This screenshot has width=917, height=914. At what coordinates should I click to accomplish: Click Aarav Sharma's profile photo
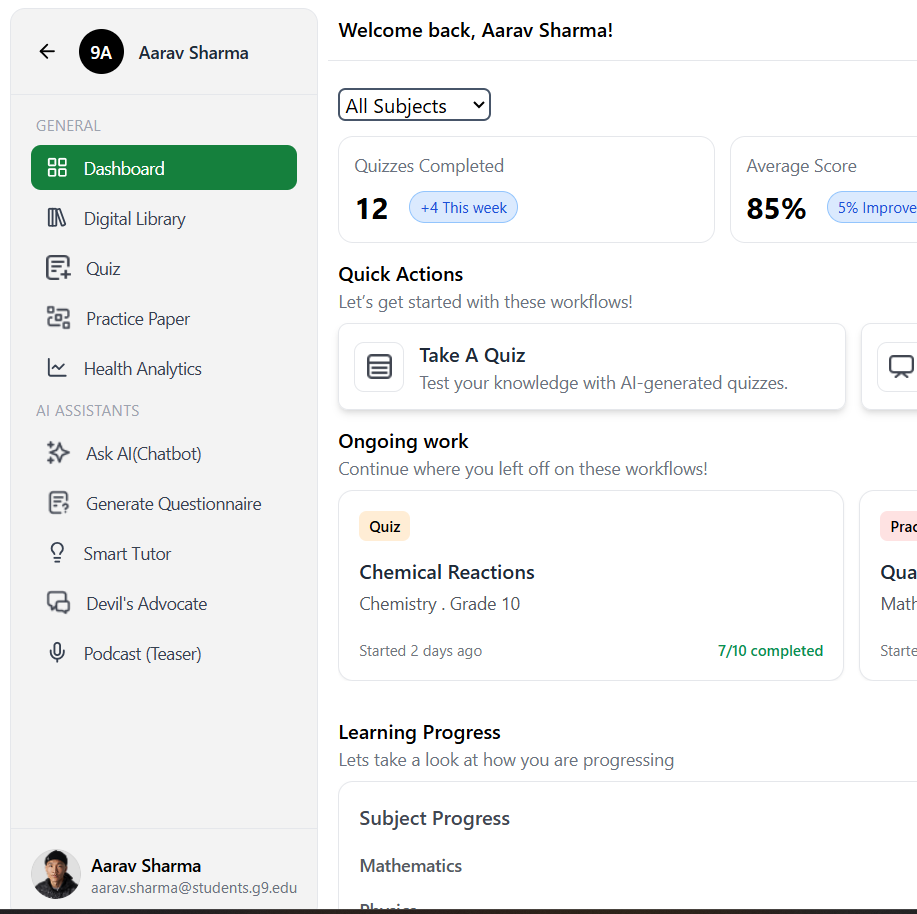(x=56, y=875)
